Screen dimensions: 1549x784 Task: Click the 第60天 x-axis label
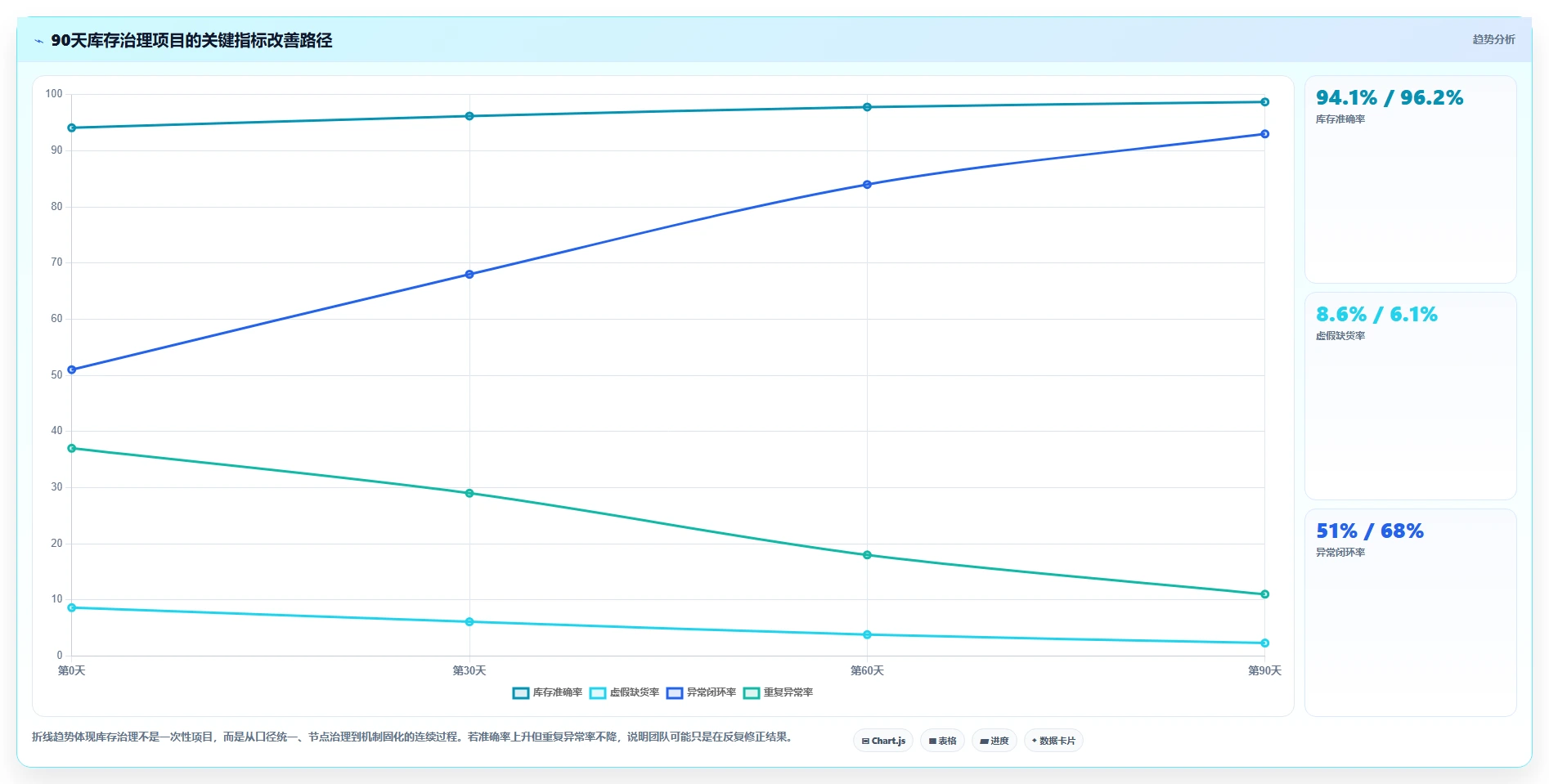point(867,670)
